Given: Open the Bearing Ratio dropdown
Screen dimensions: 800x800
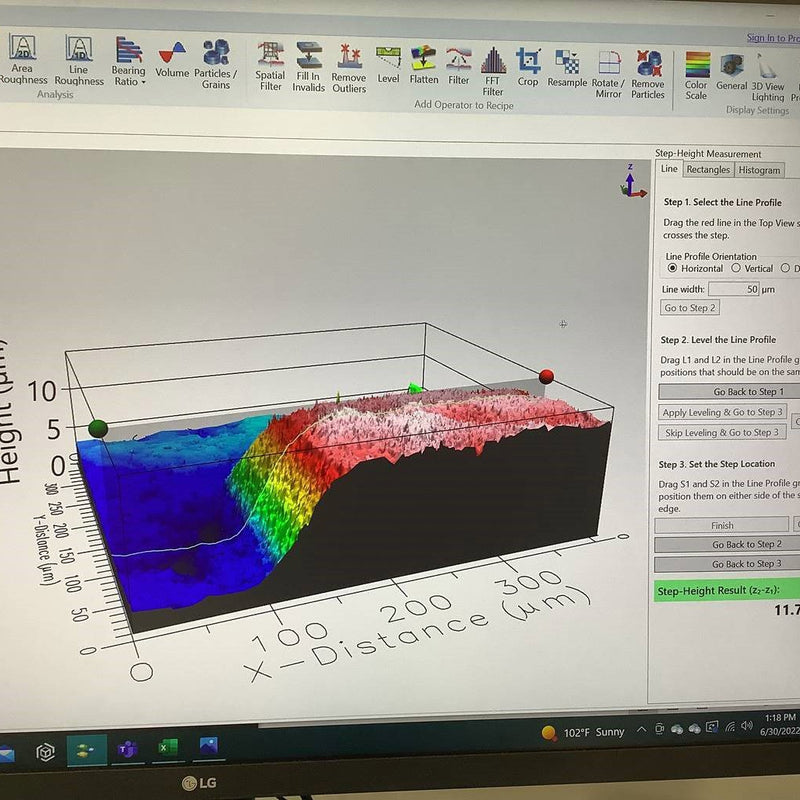Looking at the screenshot, I should pos(128,61).
